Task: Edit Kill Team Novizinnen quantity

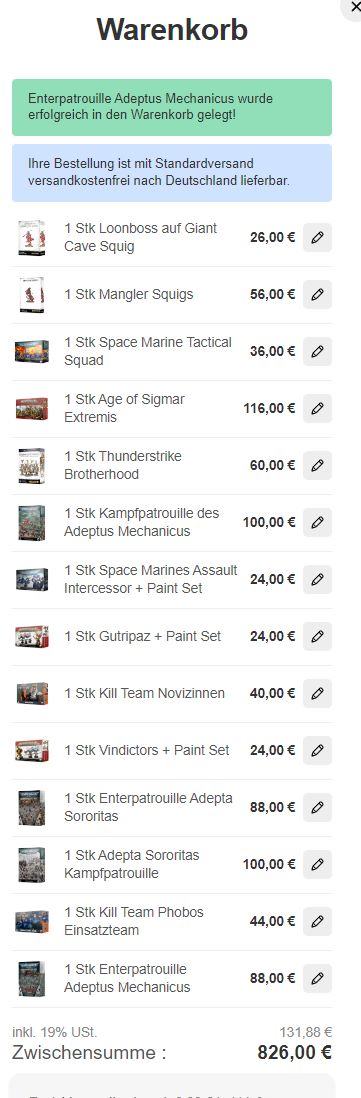Action: (x=317, y=693)
